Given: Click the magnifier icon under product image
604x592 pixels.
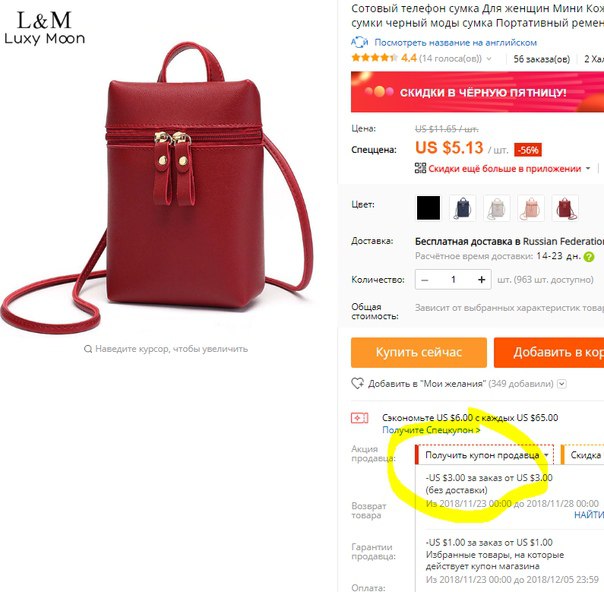Looking at the screenshot, I should coord(88,349).
